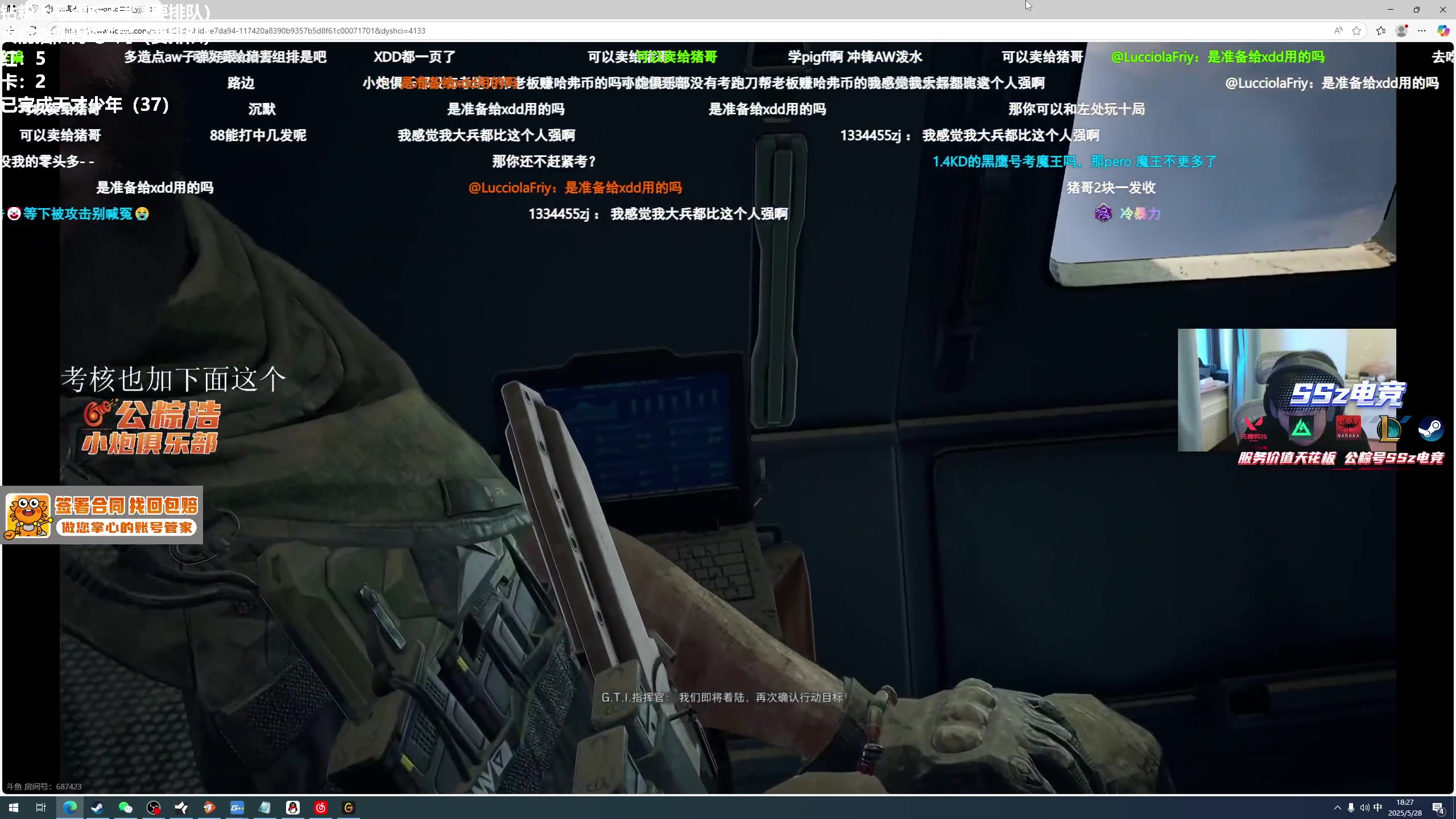The height and width of the screenshot is (819, 1456).
Task: Open the volume control in system tray
Action: click(x=1364, y=808)
